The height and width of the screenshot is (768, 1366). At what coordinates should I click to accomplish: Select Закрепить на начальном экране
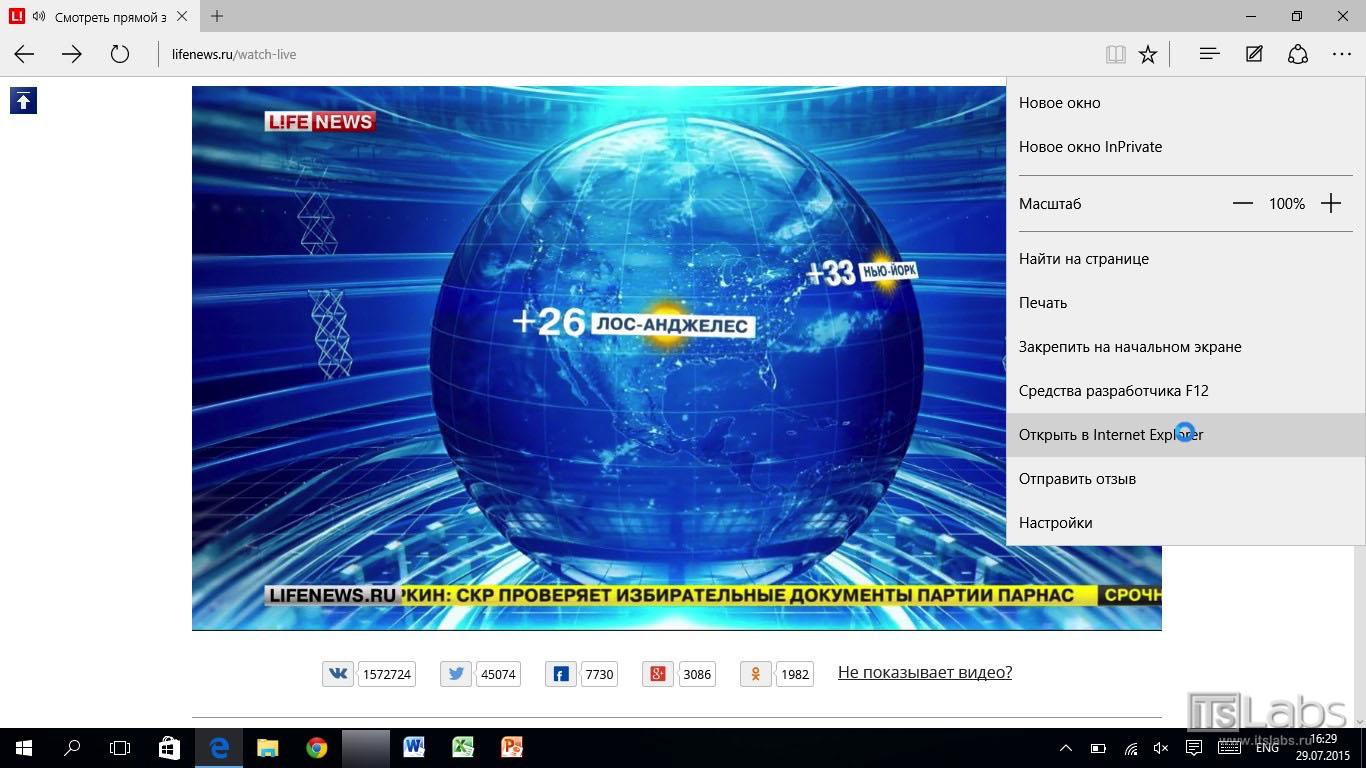pos(1185,347)
